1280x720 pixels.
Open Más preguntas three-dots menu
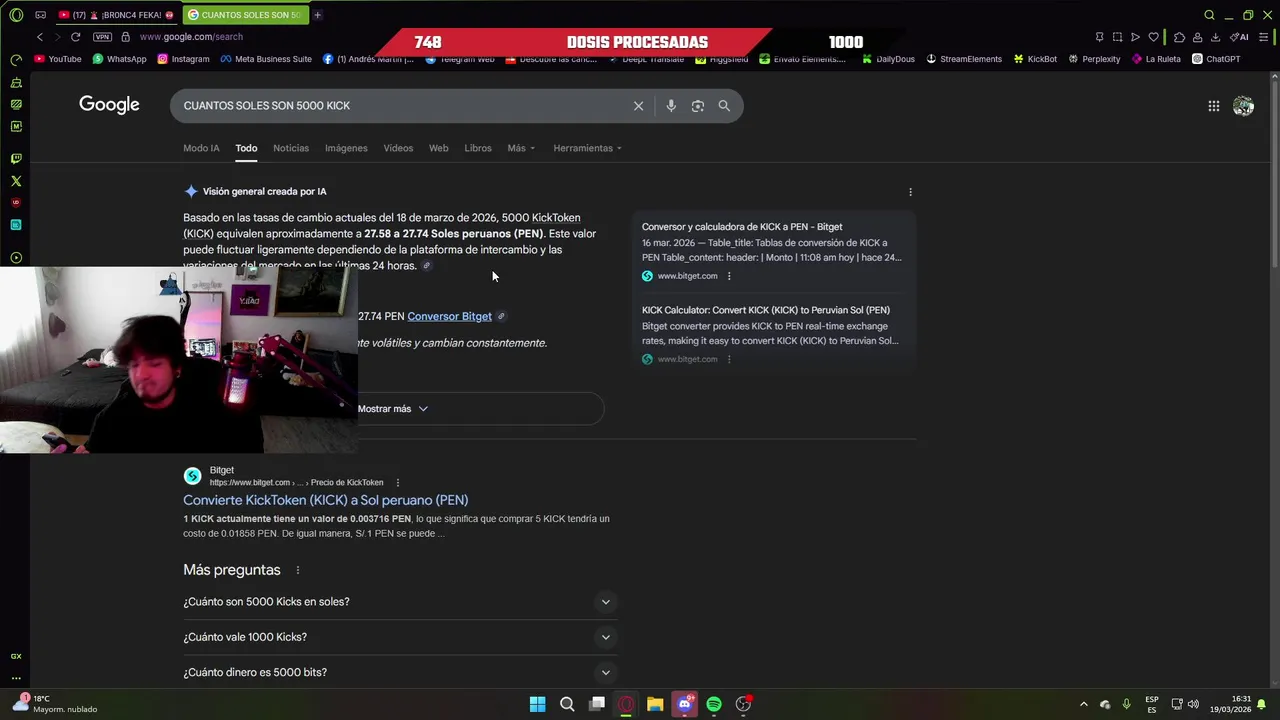click(x=297, y=570)
